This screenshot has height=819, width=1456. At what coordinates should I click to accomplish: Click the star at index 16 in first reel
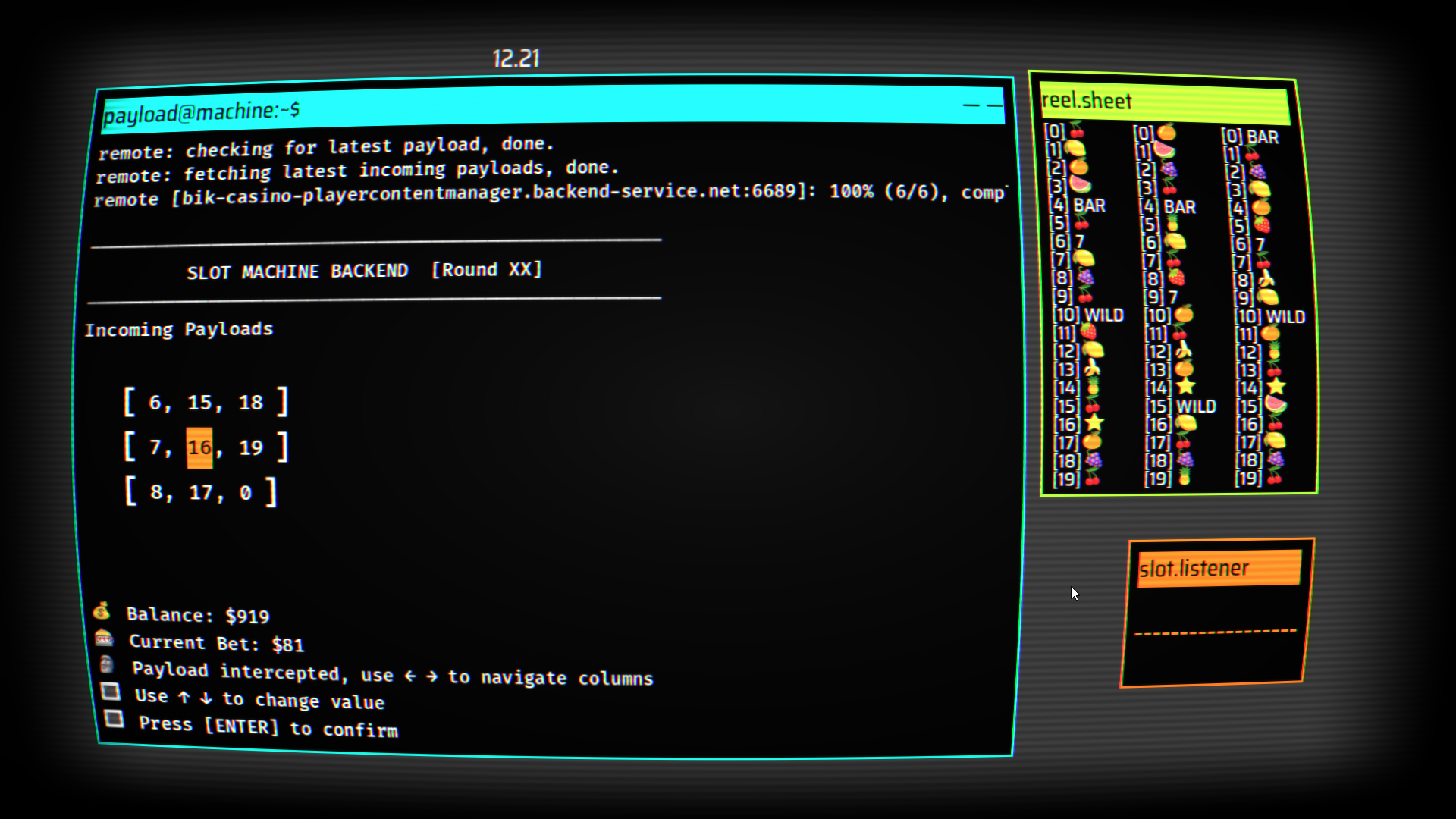point(1094,423)
